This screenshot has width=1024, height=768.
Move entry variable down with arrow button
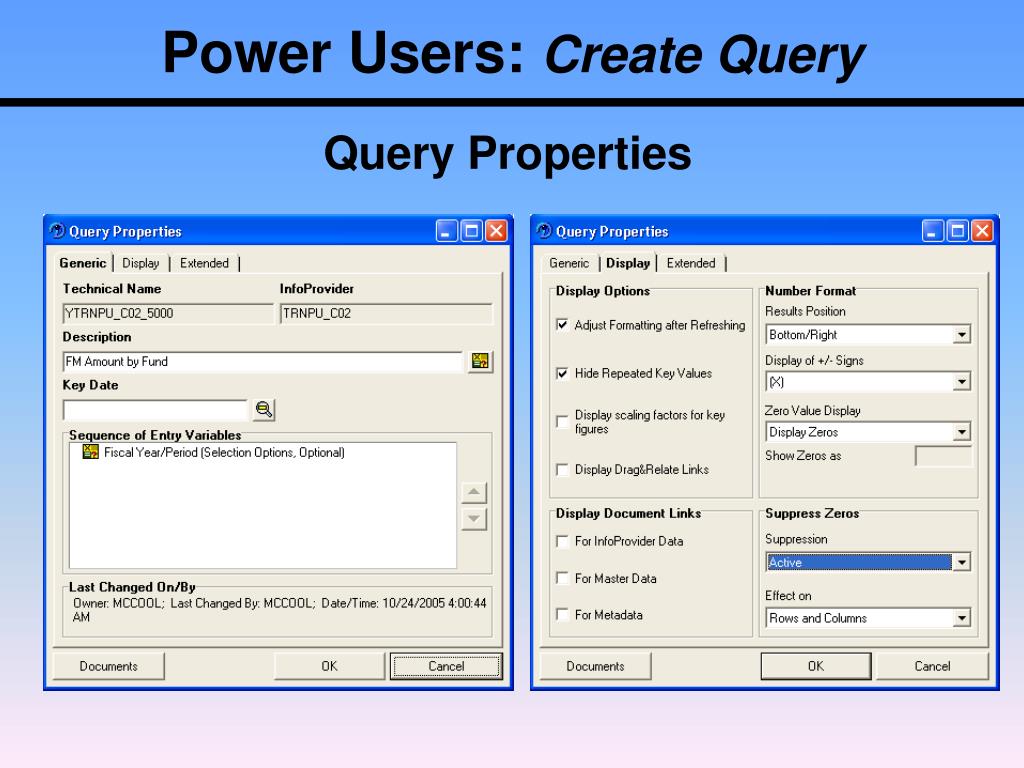coord(474,519)
